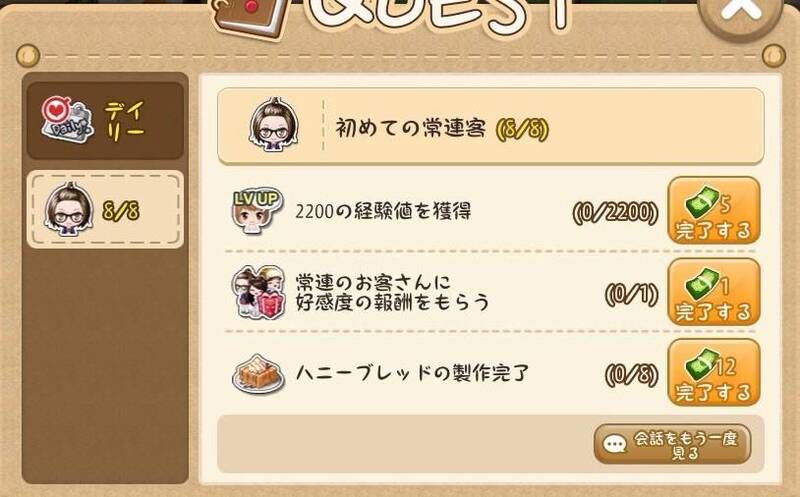Click 会話をもう一度見る replay conversation button
Image resolution: width=800 pixels, height=497 pixels.
click(672, 444)
